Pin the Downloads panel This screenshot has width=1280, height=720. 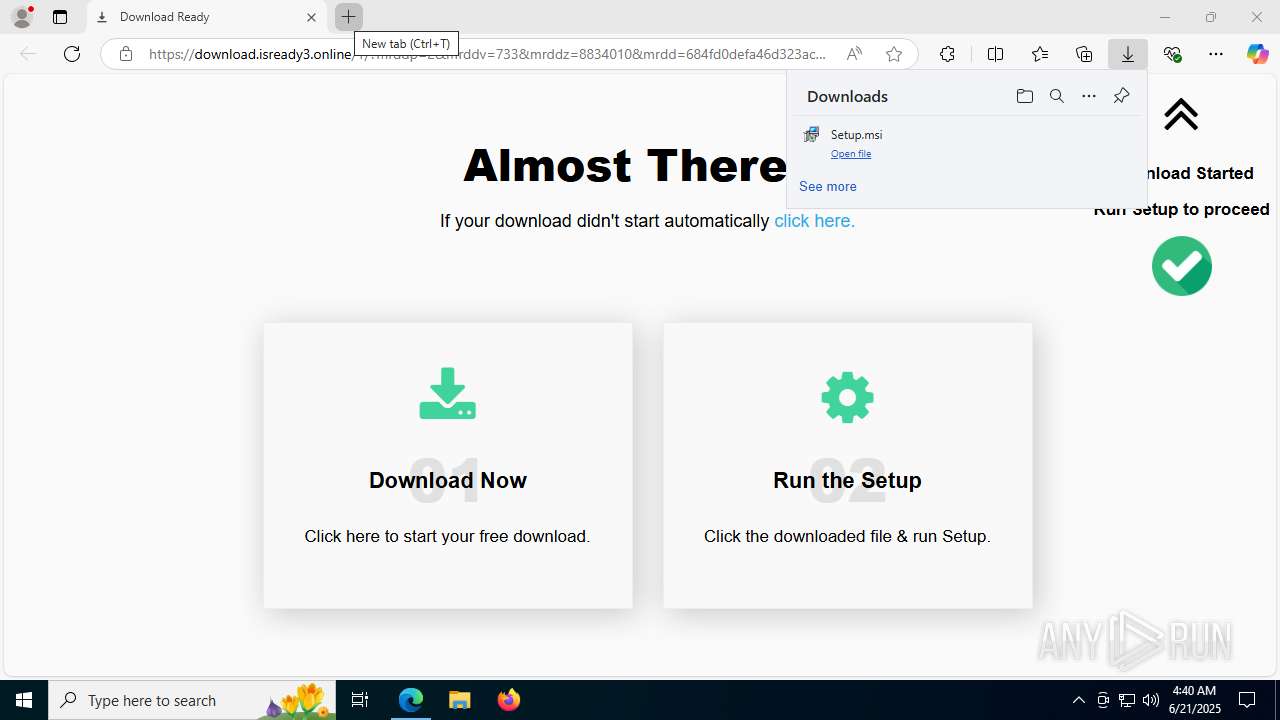pyautogui.click(x=1121, y=96)
